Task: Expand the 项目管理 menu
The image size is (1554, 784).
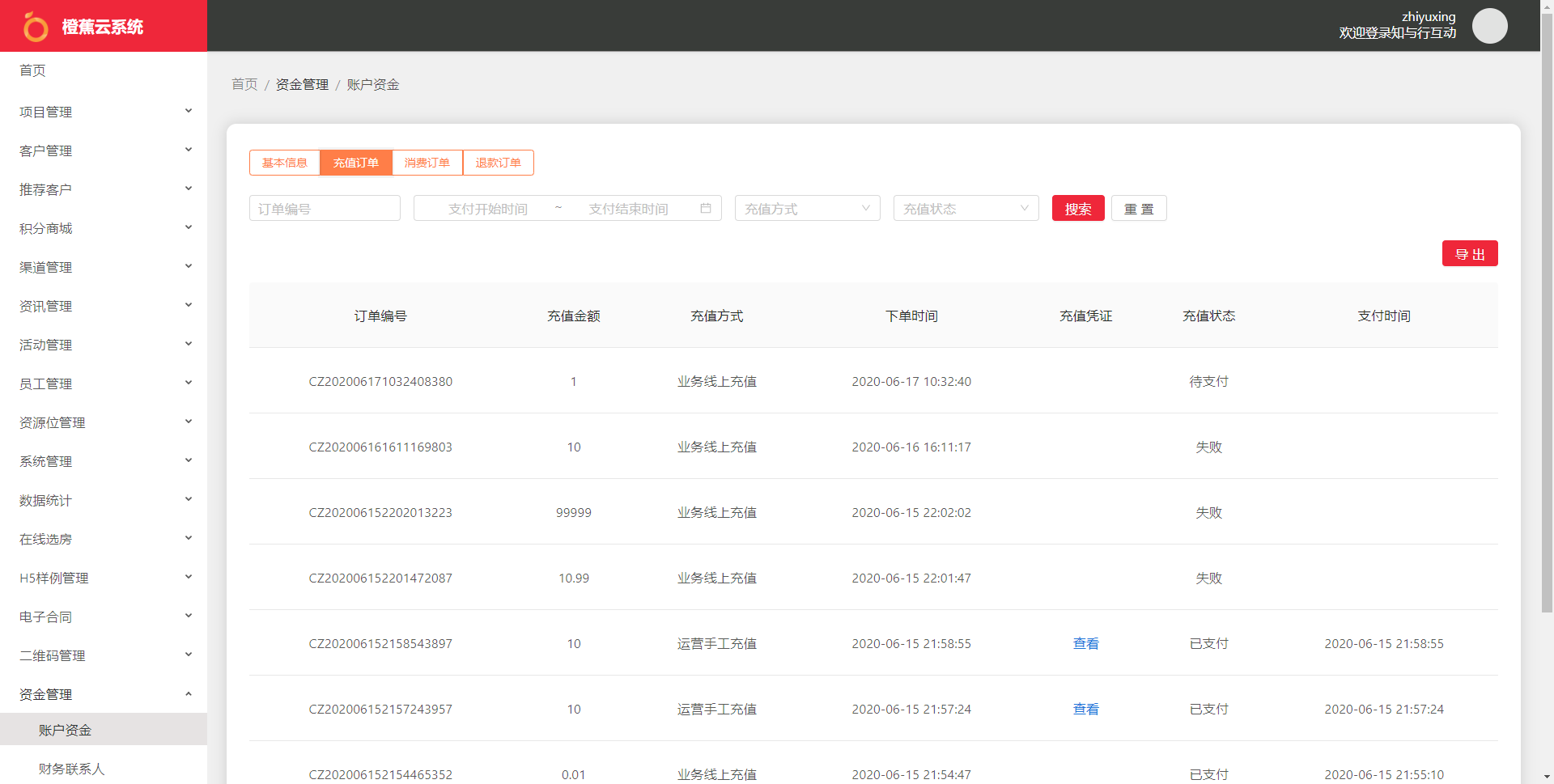Action: 104,112
